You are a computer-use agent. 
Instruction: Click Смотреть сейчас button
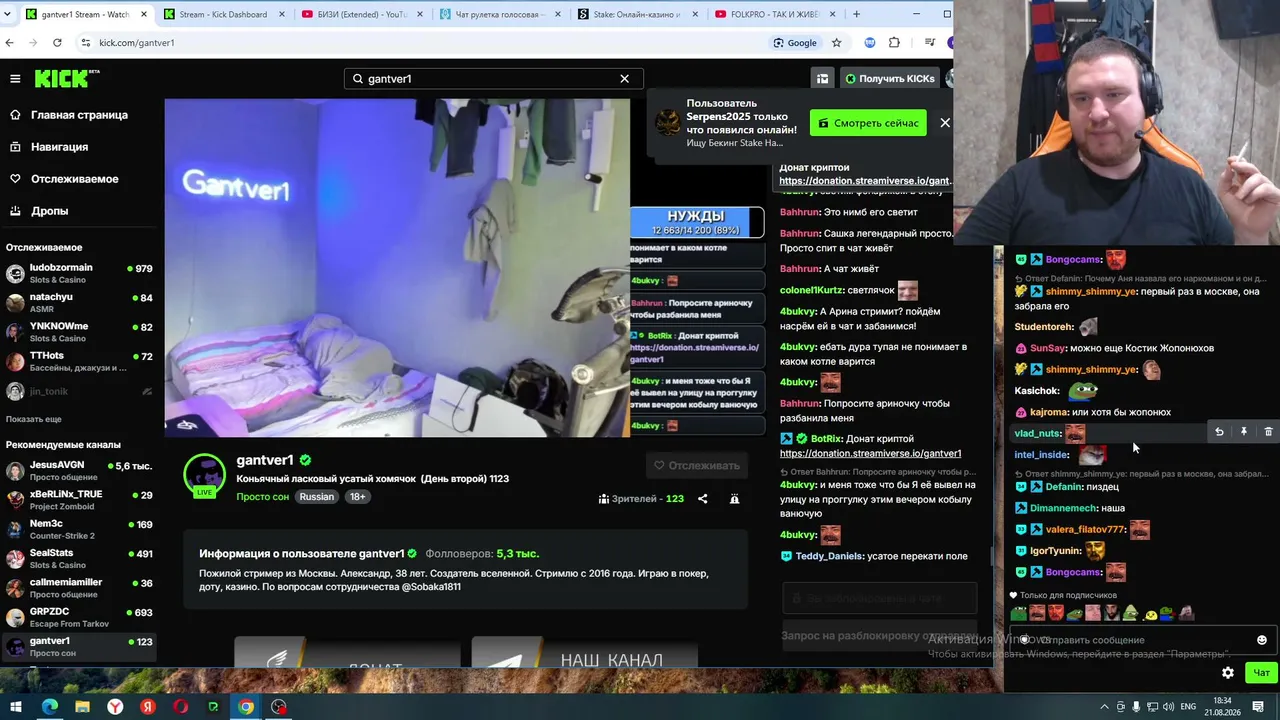tap(868, 123)
